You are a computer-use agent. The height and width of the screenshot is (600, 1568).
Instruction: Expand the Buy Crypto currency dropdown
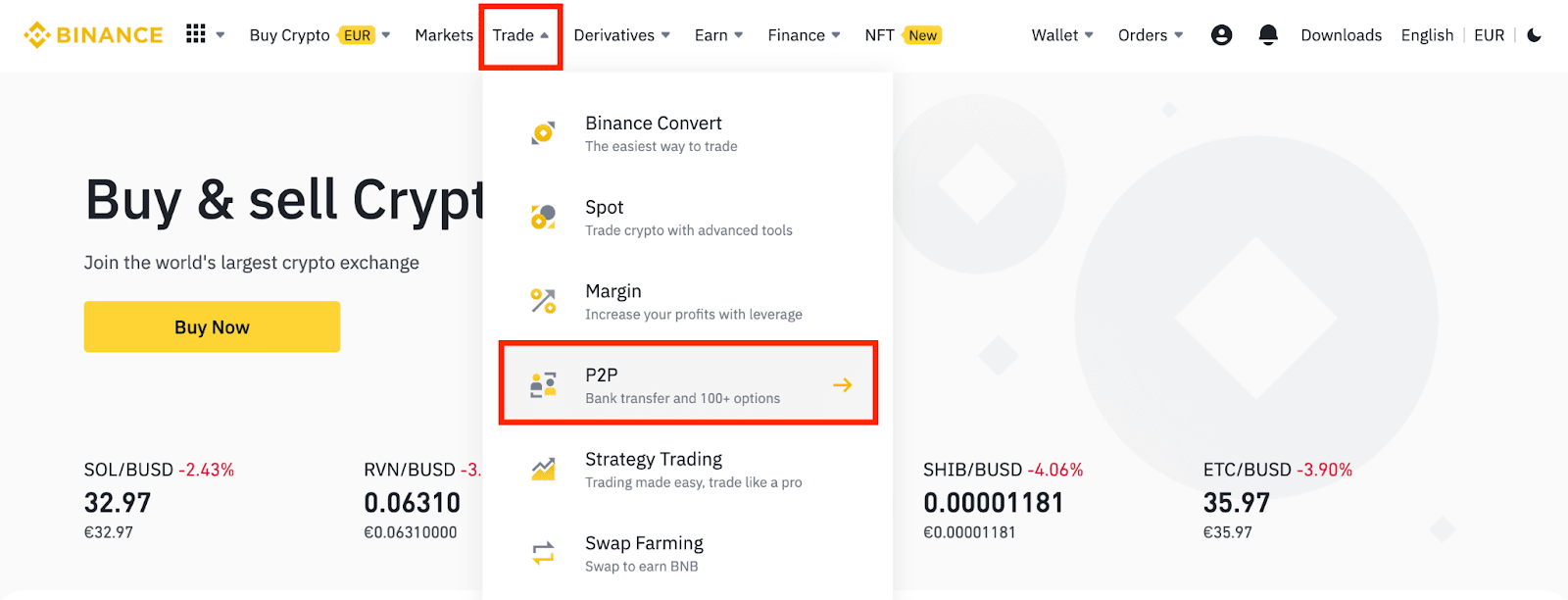tap(386, 33)
